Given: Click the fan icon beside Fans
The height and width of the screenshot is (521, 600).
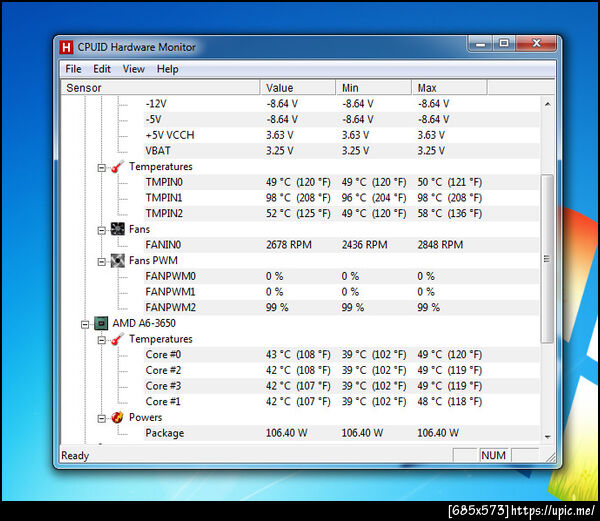Looking at the screenshot, I should [117, 229].
